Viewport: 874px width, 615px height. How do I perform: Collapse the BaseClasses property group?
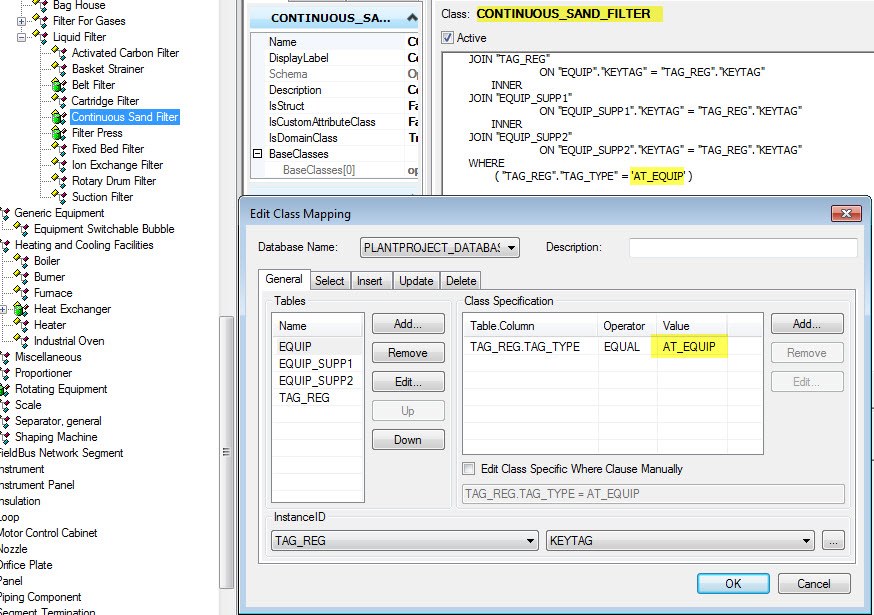(x=258, y=153)
